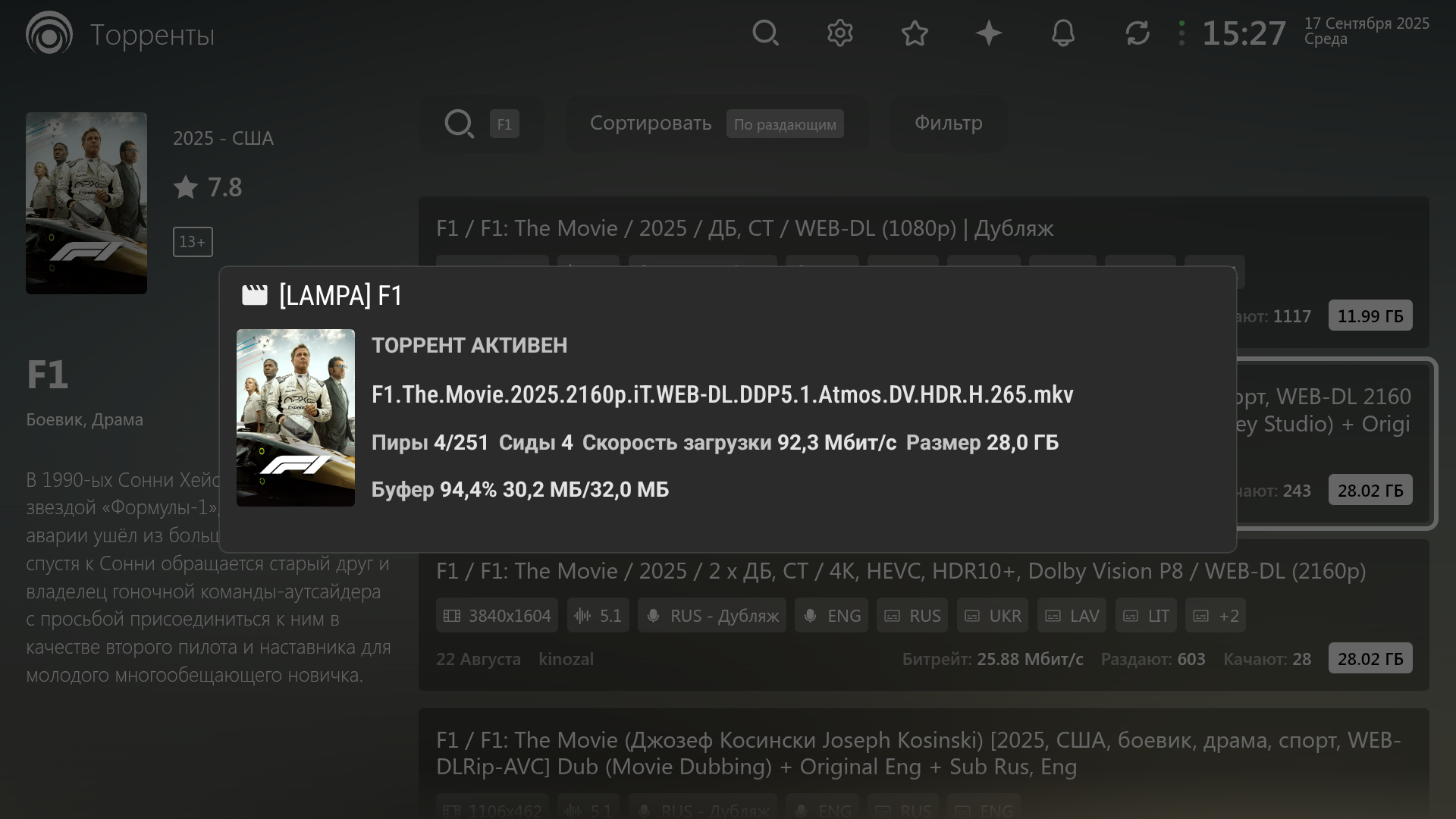The width and height of the screenshot is (1456, 819).
Task: Click the RUS - Дубляж audio tag
Action: click(711, 616)
